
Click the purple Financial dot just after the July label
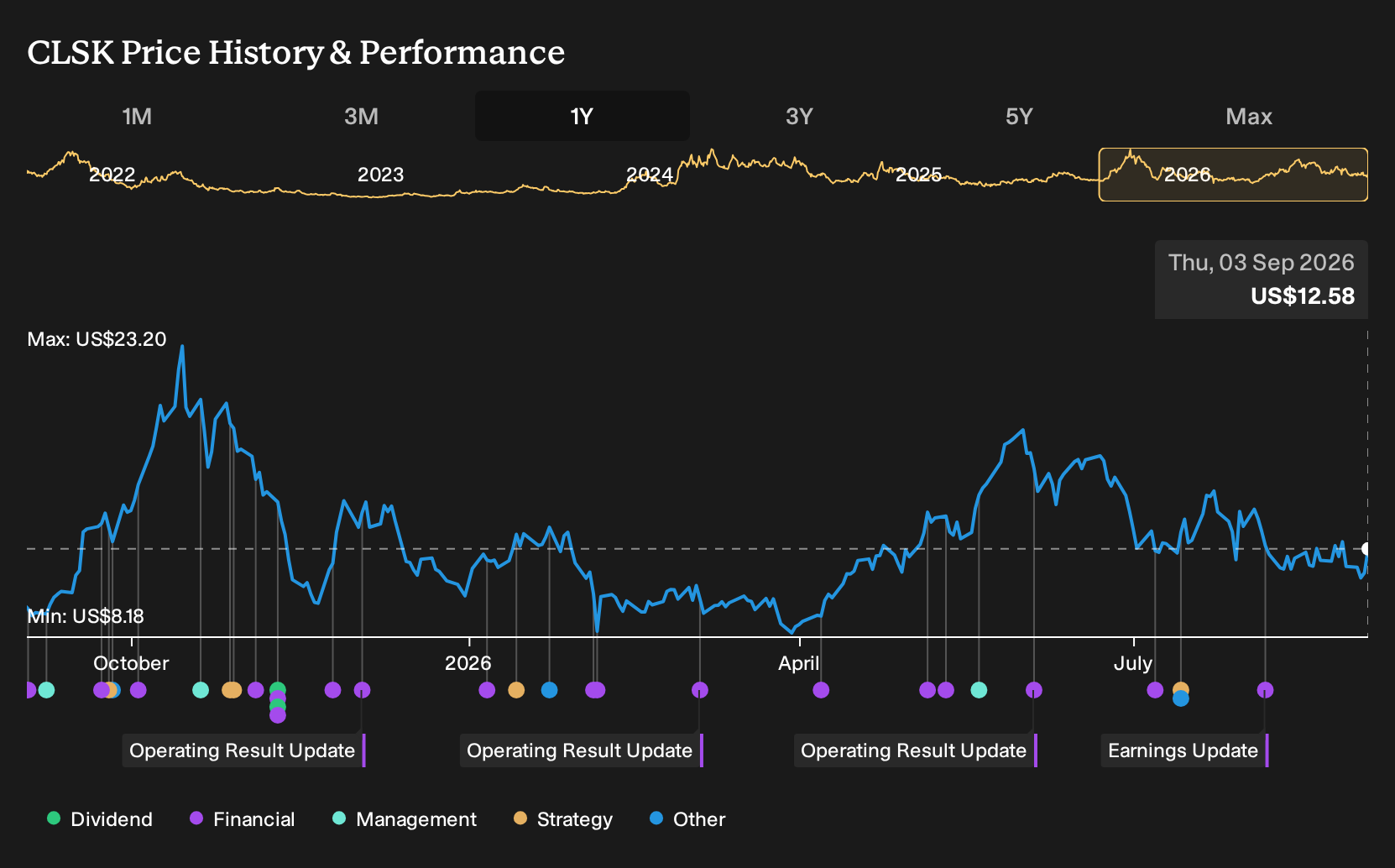1155,690
